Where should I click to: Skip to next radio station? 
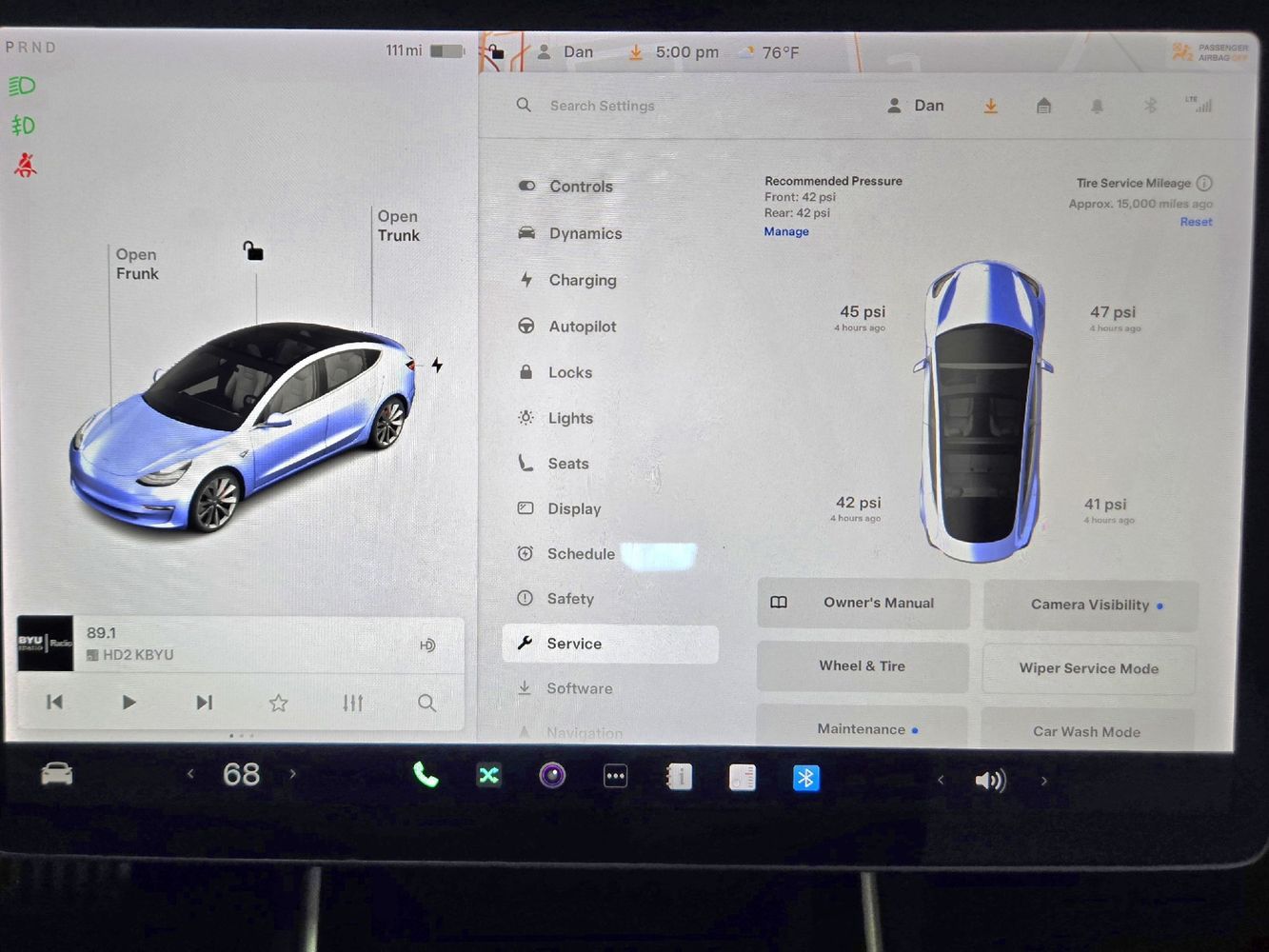click(204, 703)
